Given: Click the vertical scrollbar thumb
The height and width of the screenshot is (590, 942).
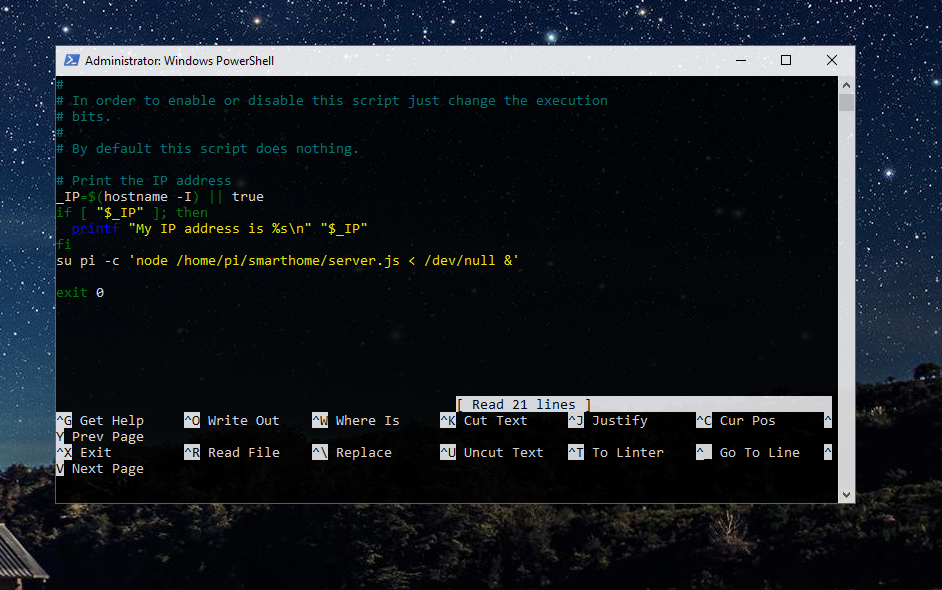Looking at the screenshot, I should 847,103.
